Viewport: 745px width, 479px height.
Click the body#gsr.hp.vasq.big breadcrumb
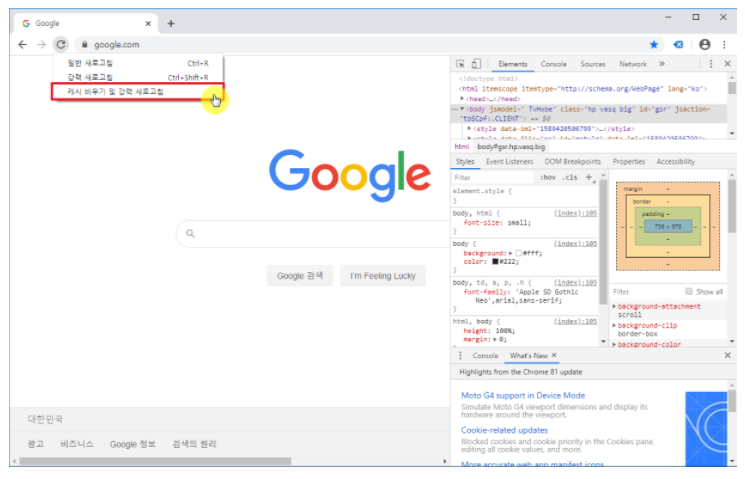click(x=511, y=147)
